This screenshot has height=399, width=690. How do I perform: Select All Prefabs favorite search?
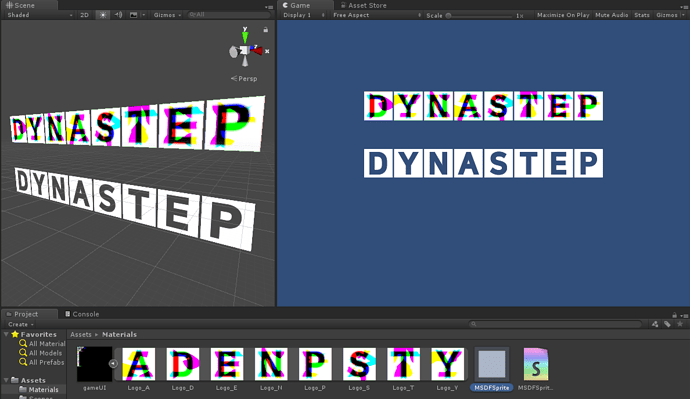[x=41, y=362]
